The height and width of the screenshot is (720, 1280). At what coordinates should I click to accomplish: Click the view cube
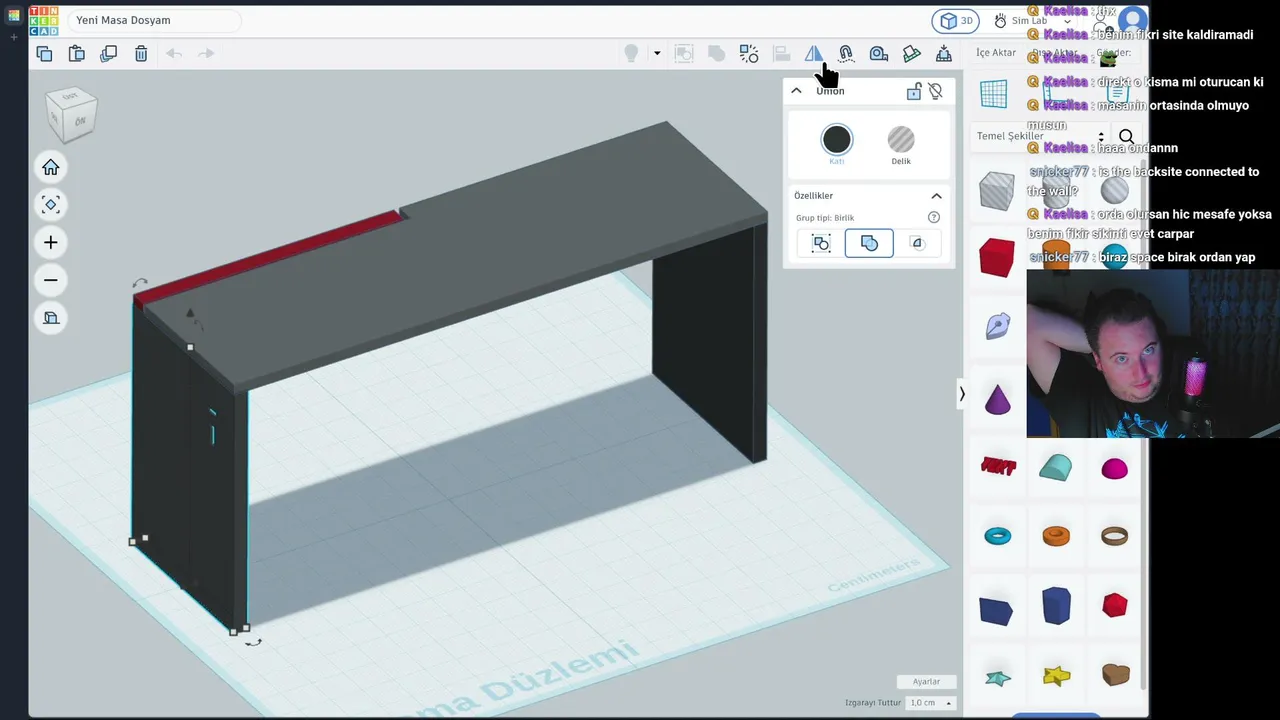tap(72, 113)
